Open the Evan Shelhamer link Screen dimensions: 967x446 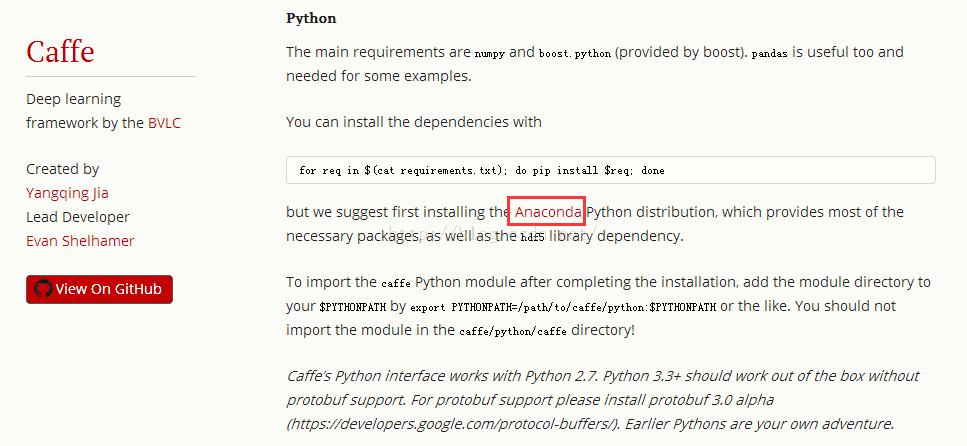click(80, 241)
